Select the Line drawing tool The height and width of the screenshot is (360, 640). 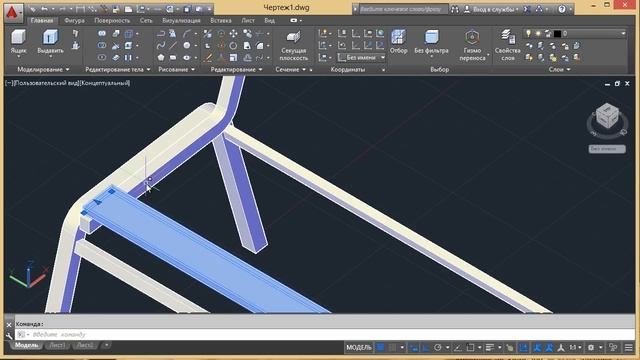pos(173,46)
